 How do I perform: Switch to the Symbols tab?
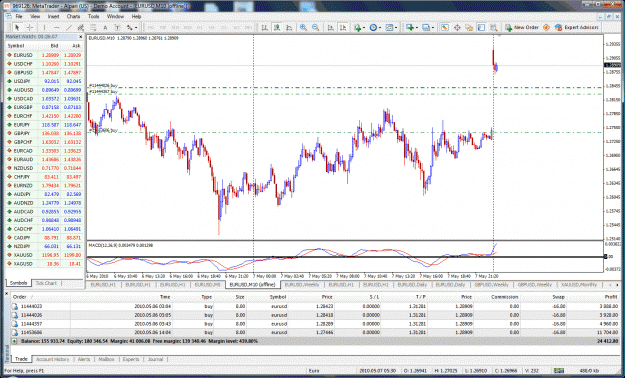pyautogui.click(x=18, y=283)
